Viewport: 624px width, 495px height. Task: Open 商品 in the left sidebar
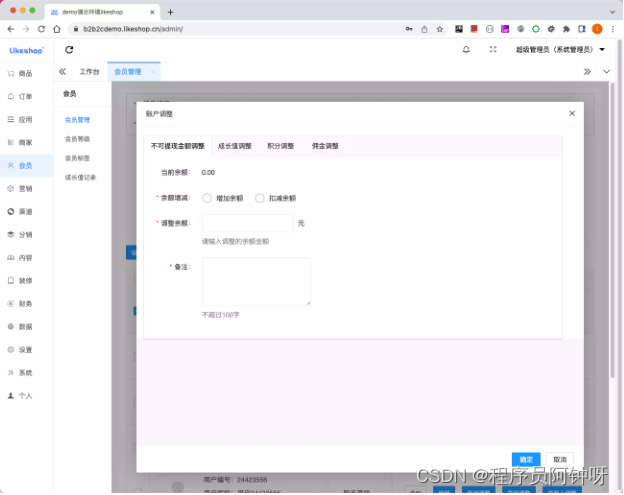click(20, 73)
